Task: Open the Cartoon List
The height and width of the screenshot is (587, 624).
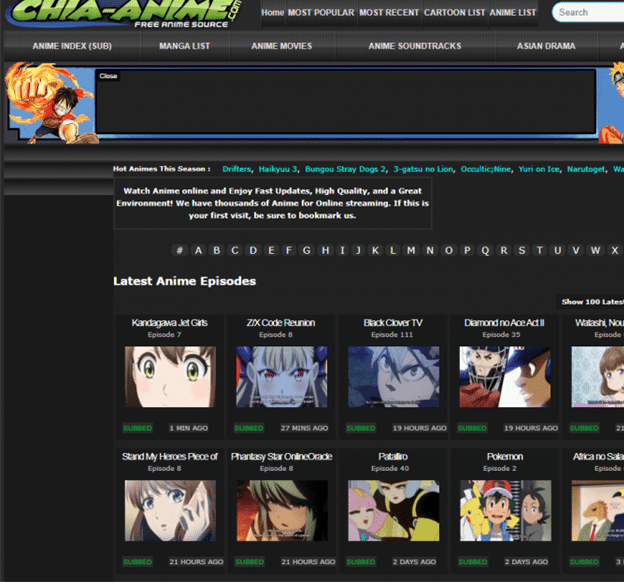Action: pyautogui.click(x=454, y=13)
